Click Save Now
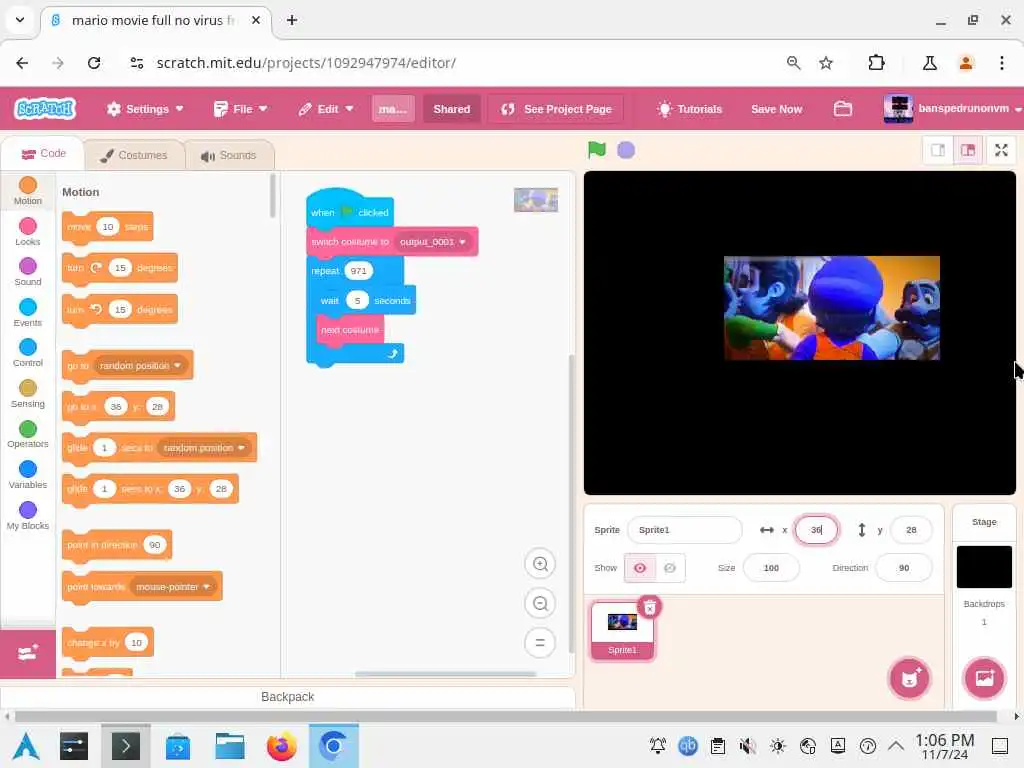 776,109
